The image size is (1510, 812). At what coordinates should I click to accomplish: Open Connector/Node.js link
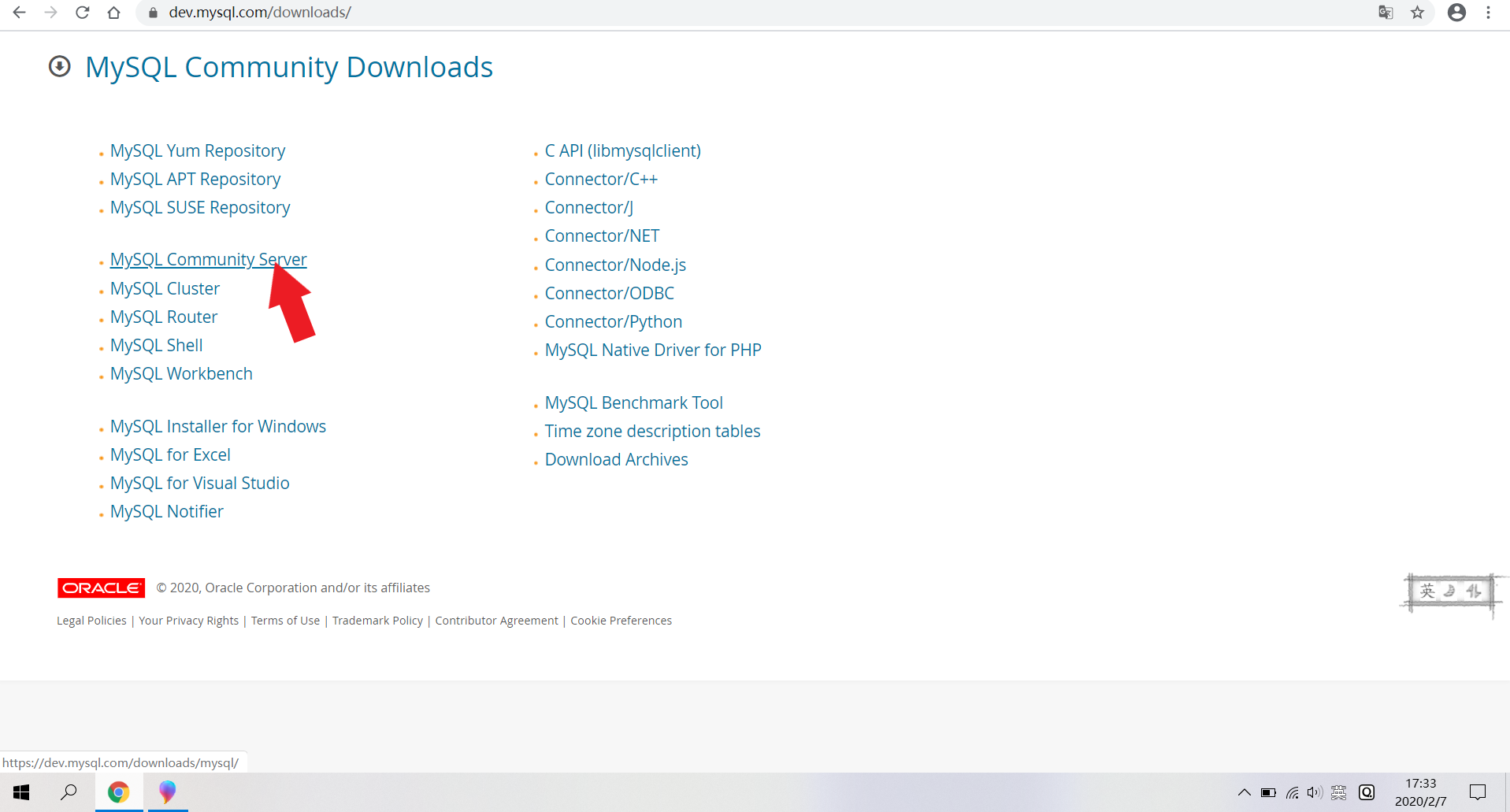point(615,265)
